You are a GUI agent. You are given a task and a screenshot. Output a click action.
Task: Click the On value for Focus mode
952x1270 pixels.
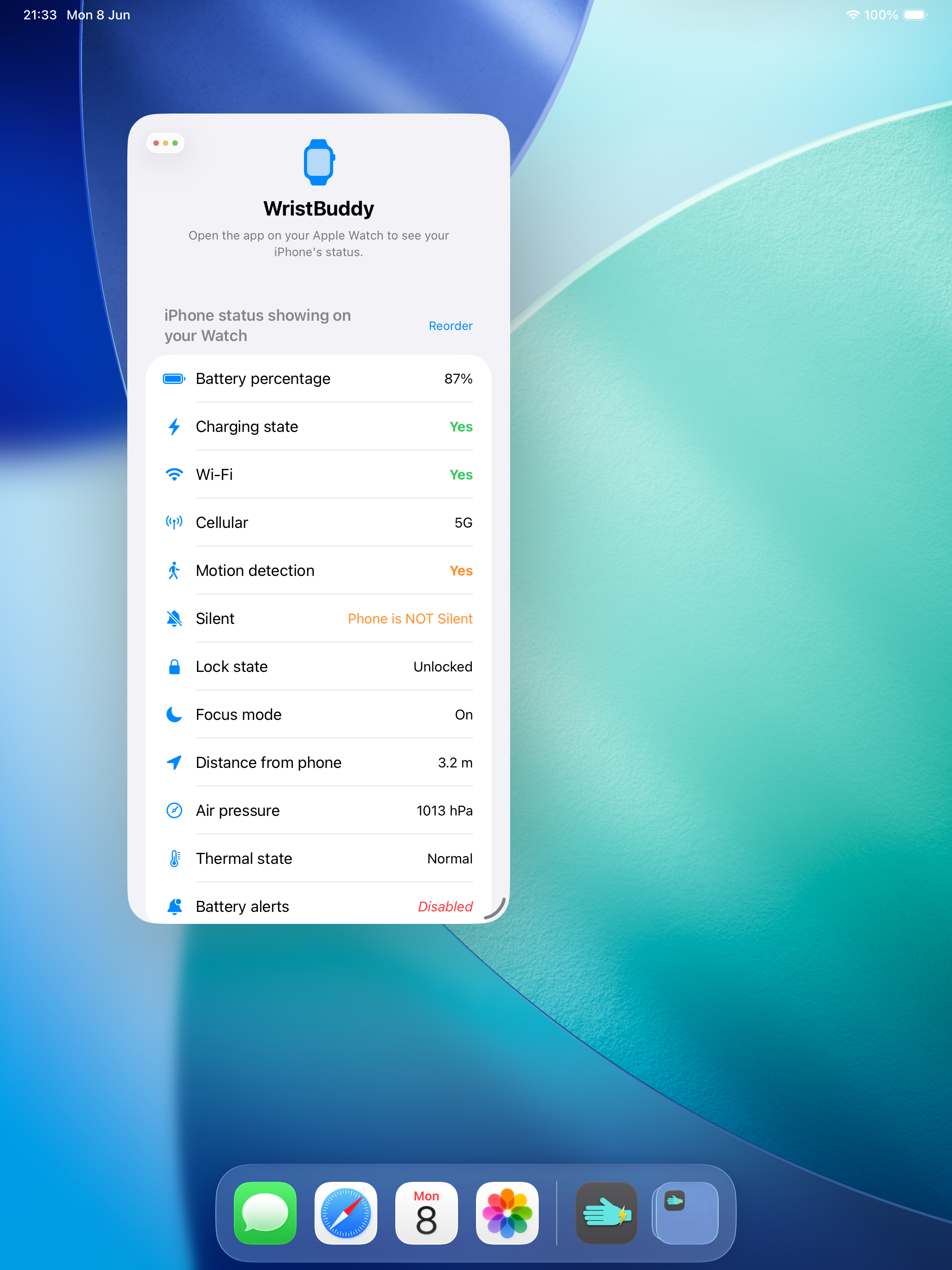pos(464,714)
